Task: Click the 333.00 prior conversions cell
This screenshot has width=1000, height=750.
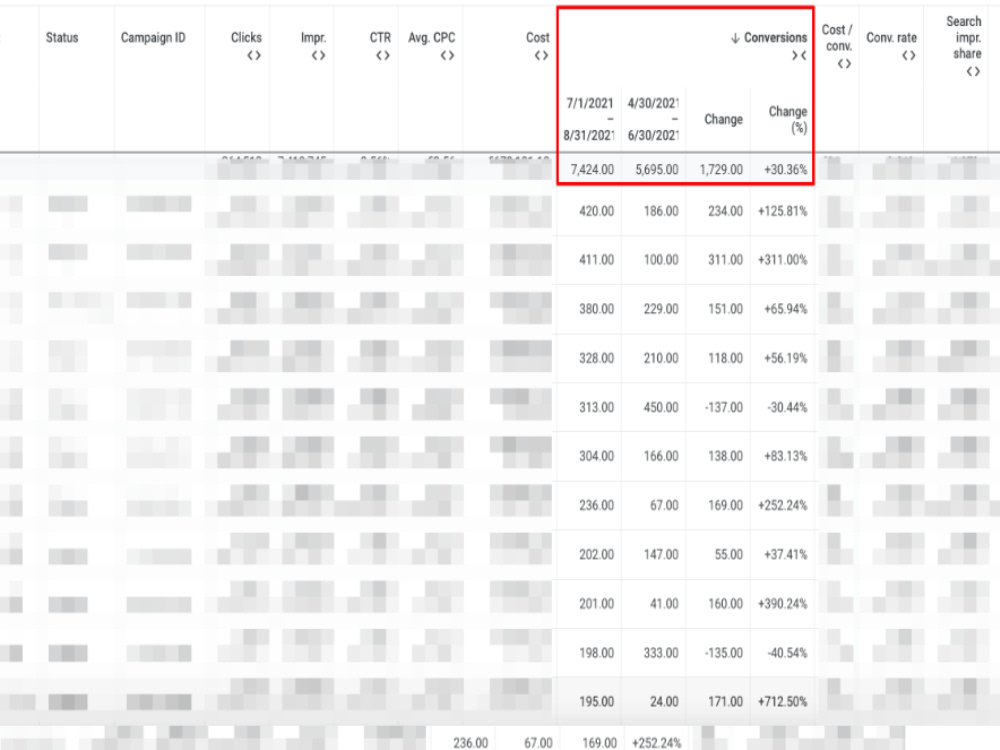Action: (x=661, y=653)
